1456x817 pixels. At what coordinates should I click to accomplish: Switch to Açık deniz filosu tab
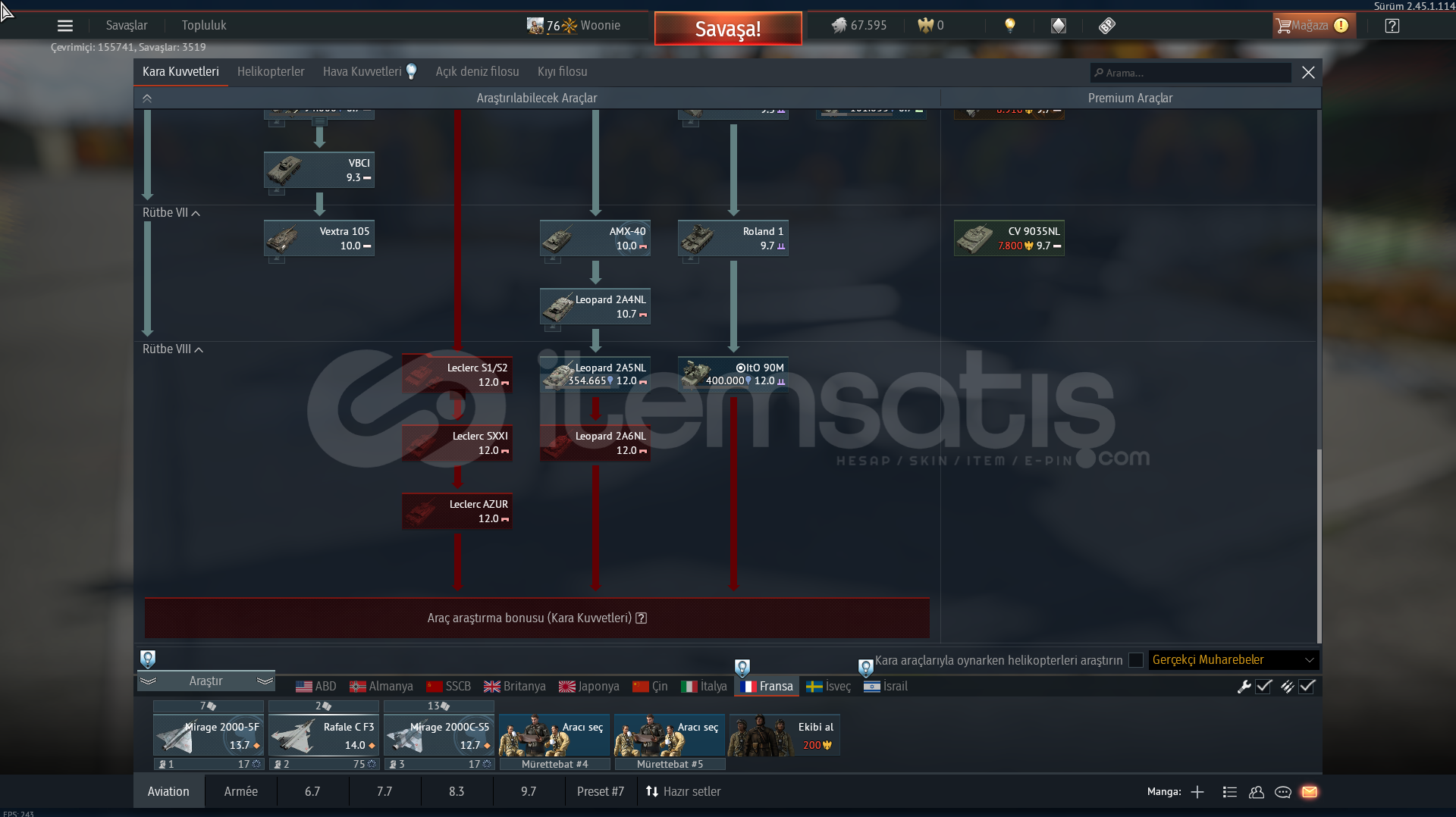[477, 72]
